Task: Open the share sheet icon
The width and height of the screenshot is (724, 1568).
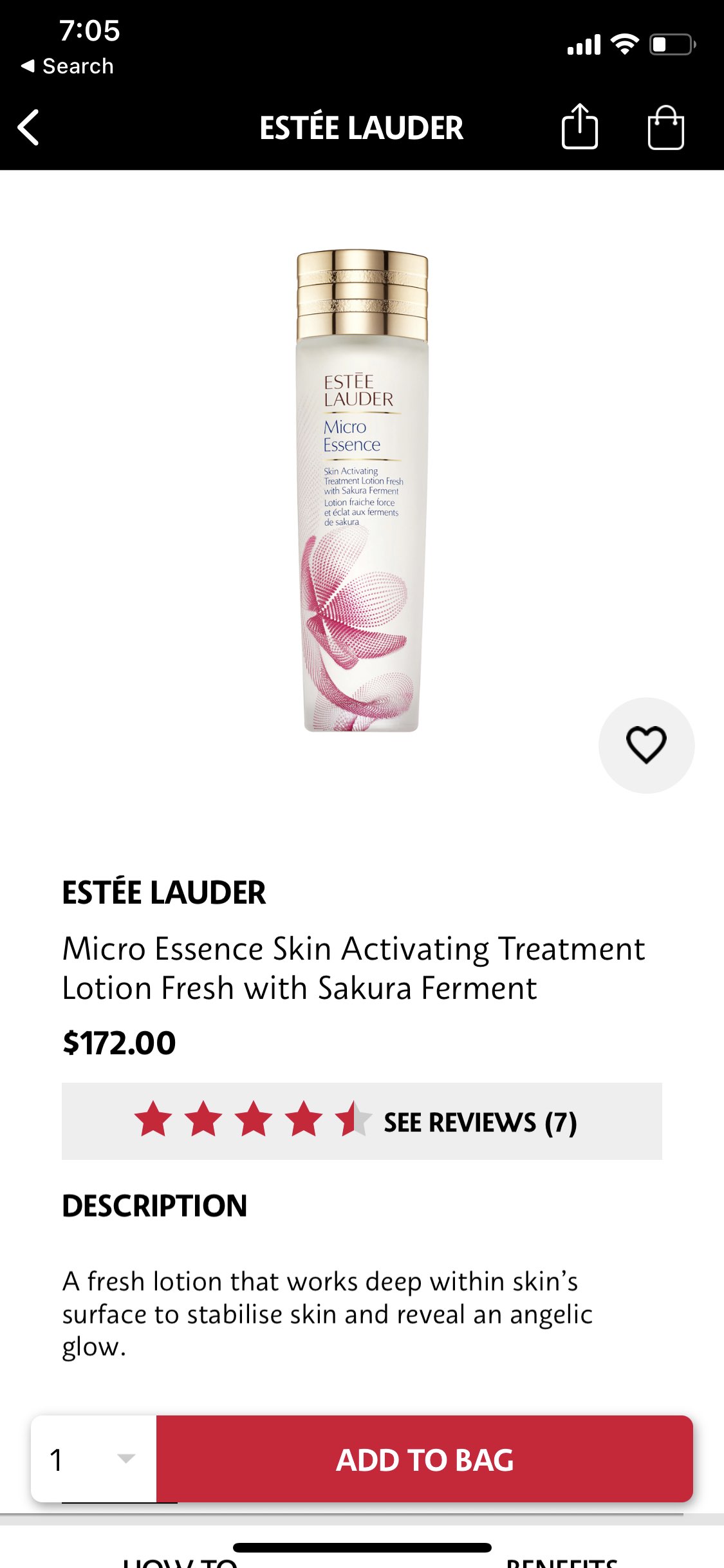Action: pyautogui.click(x=580, y=127)
